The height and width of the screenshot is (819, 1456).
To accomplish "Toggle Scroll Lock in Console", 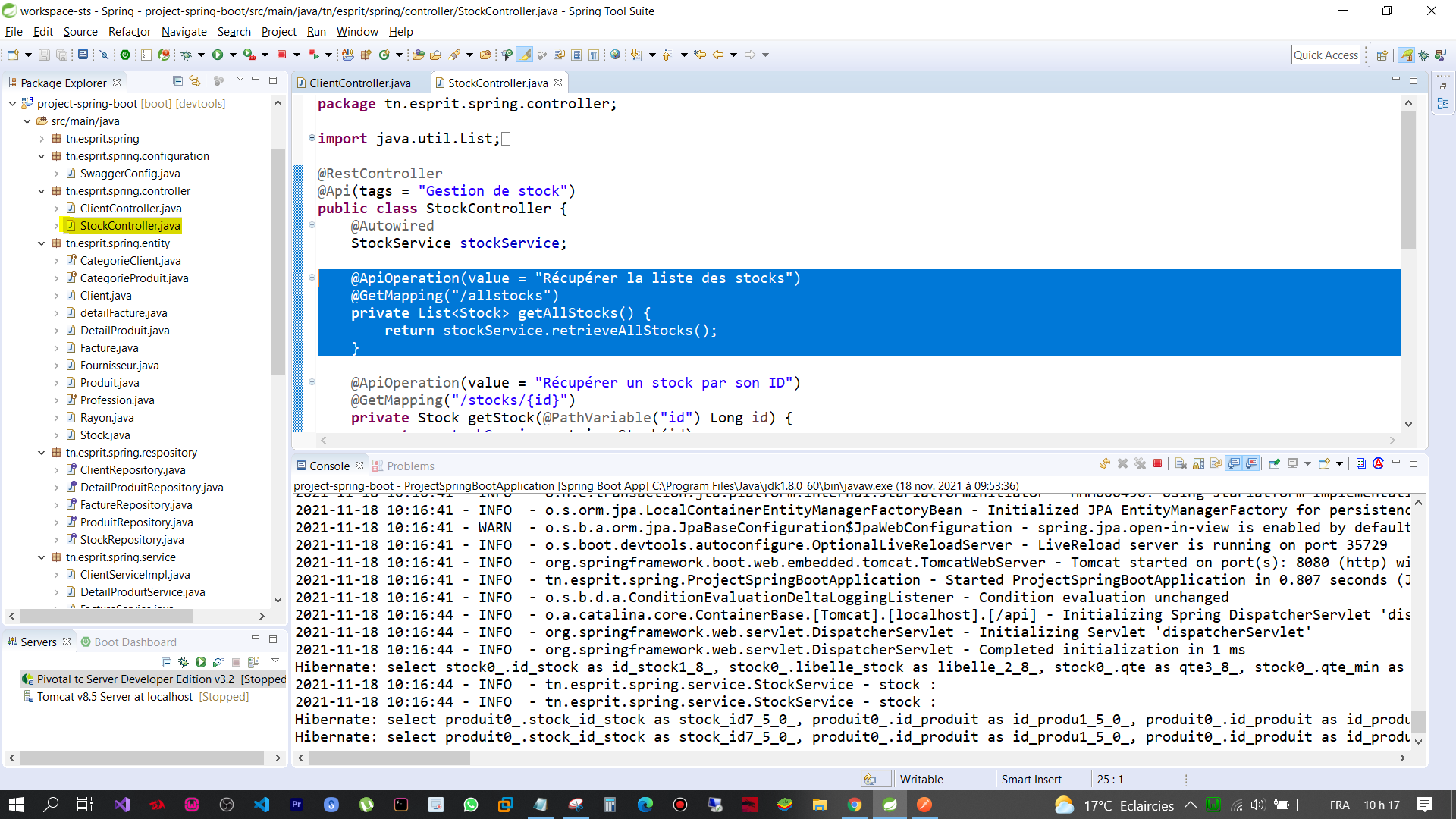I will (1198, 463).
